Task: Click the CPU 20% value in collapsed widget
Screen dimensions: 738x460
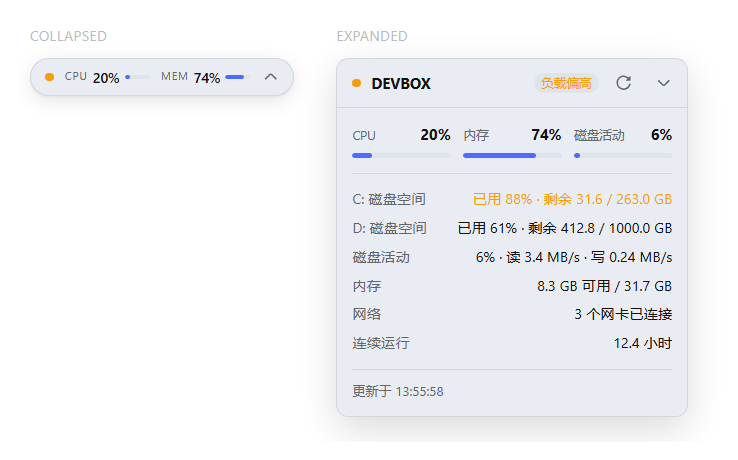Action: [x=106, y=78]
